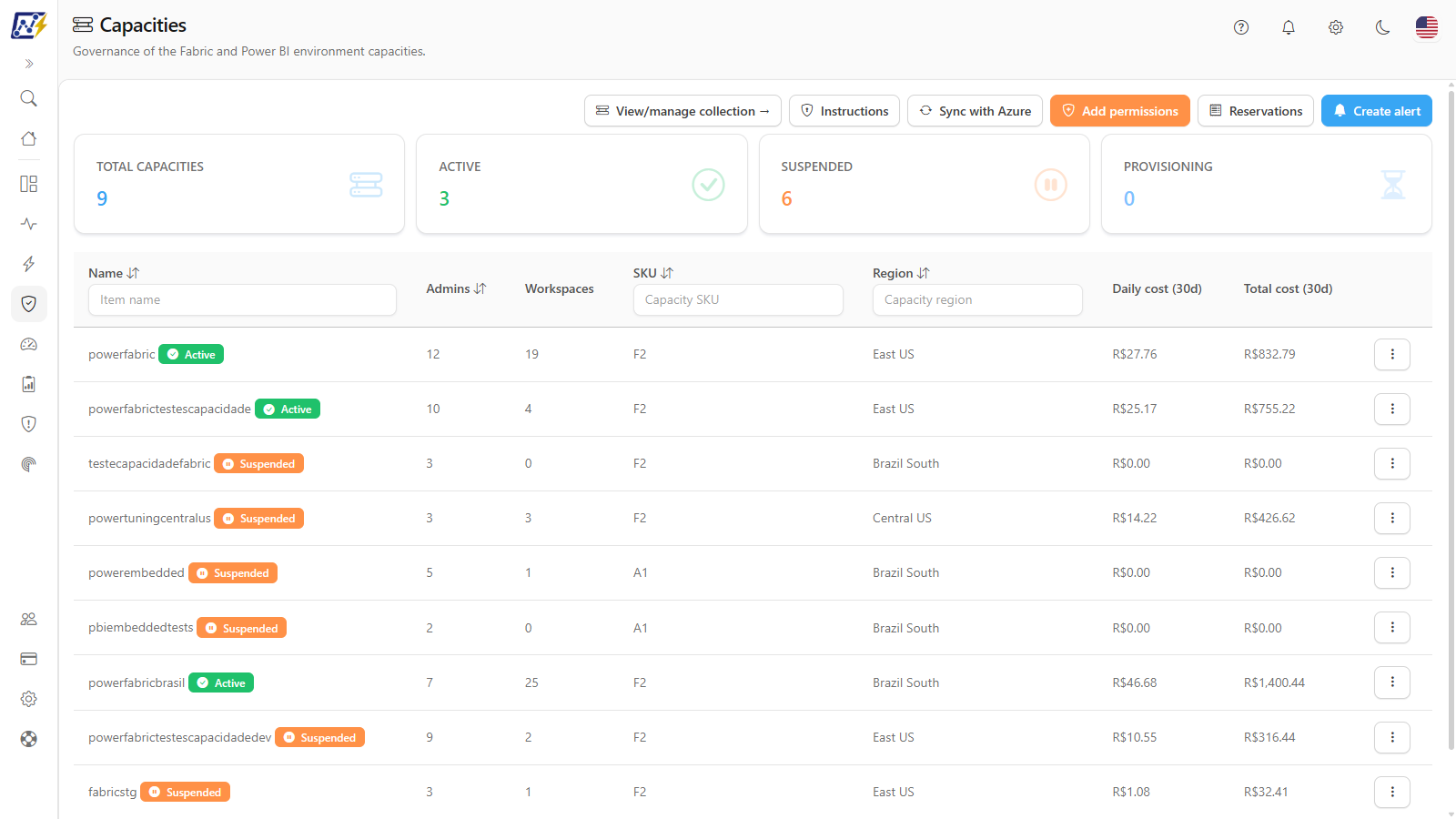Click the powertuningcentralus capacity name
Image resolution: width=1456 pixels, height=819 pixels.
[149, 518]
